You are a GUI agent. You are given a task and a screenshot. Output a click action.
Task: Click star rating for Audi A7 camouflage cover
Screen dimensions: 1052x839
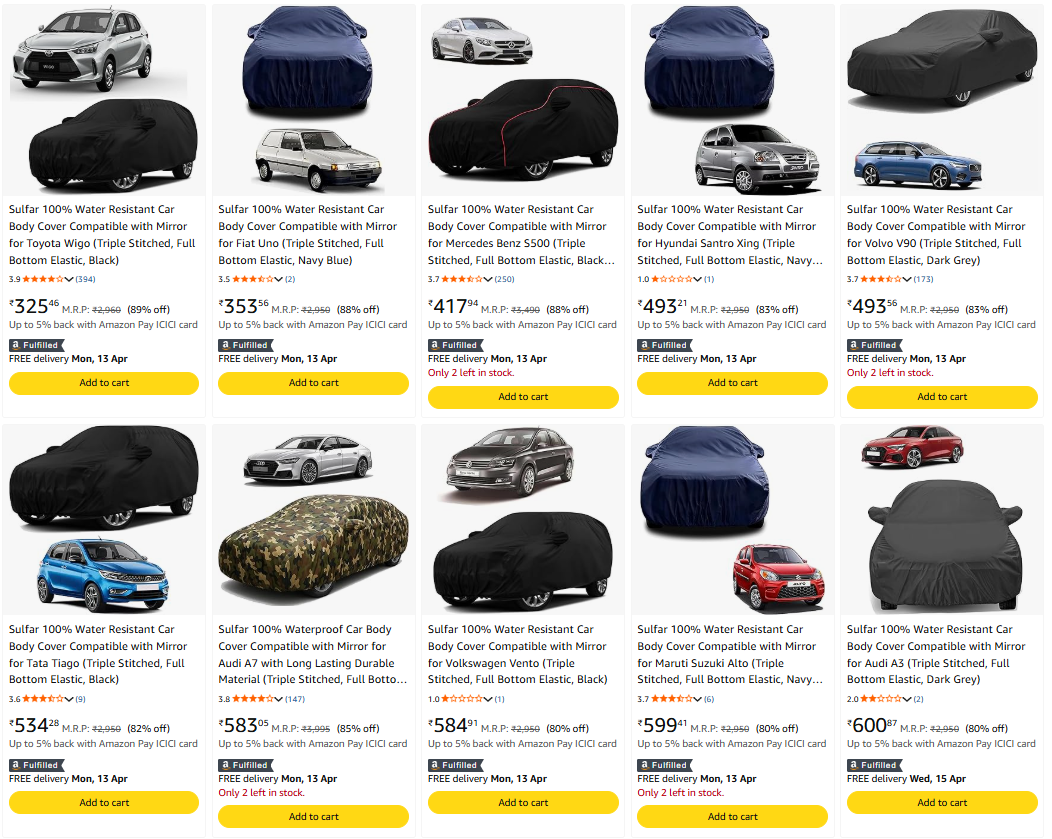[x=252, y=699]
